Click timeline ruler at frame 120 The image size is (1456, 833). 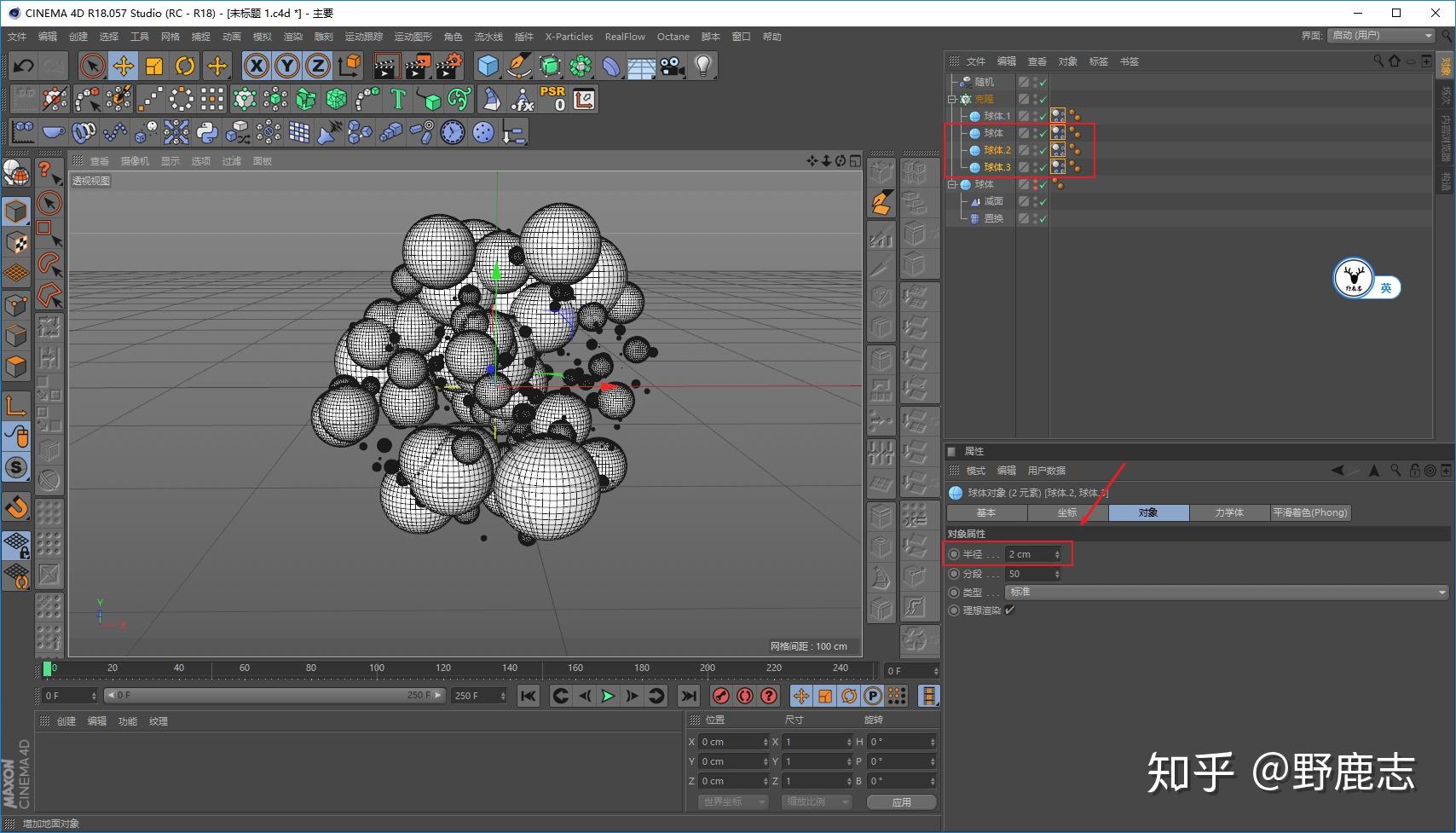pyautogui.click(x=443, y=669)
